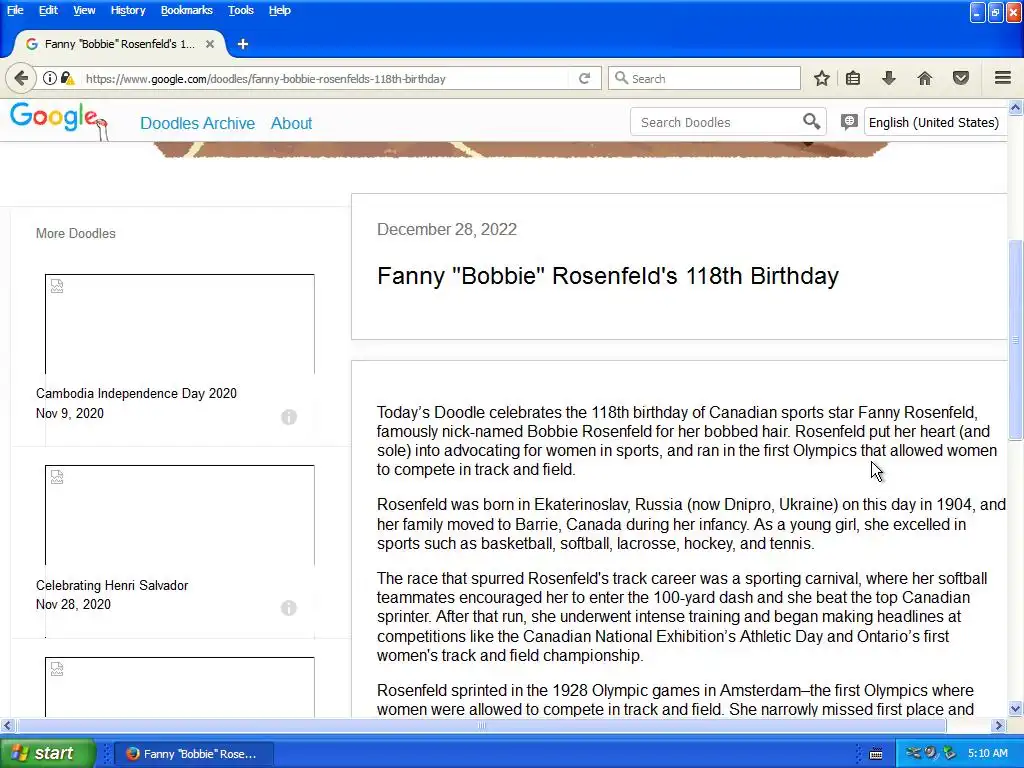Click the Firefox taskbar button
The height and width of the screenshot is (768, 1024).
point(193,754)
